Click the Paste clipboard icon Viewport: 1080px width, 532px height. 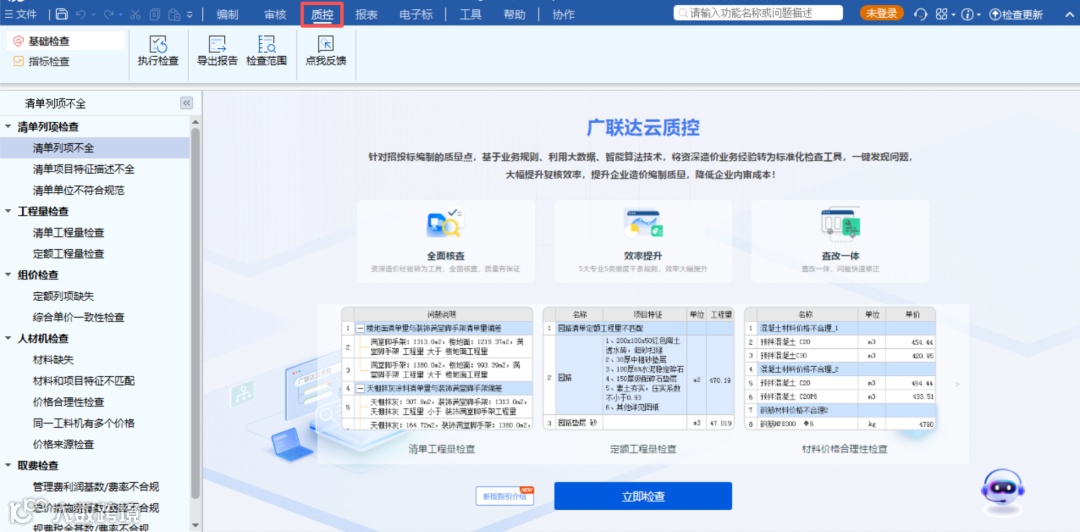174,14
